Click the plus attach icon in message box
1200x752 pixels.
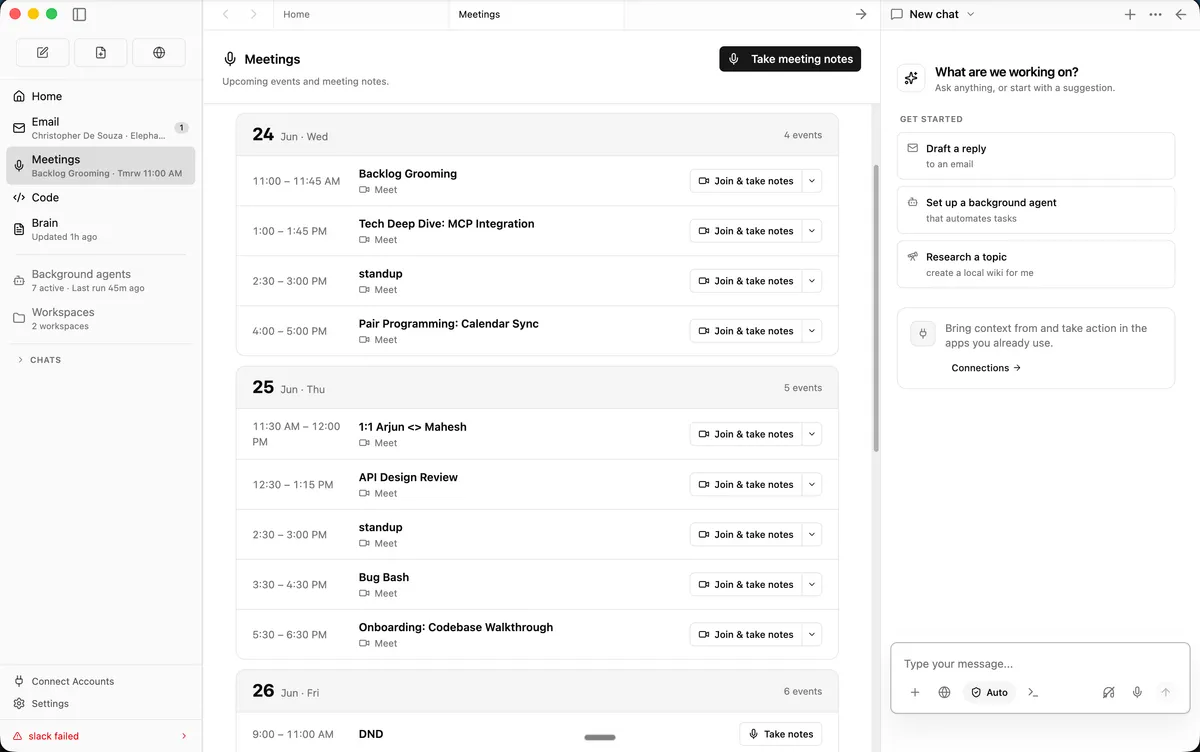click(915, 692)
